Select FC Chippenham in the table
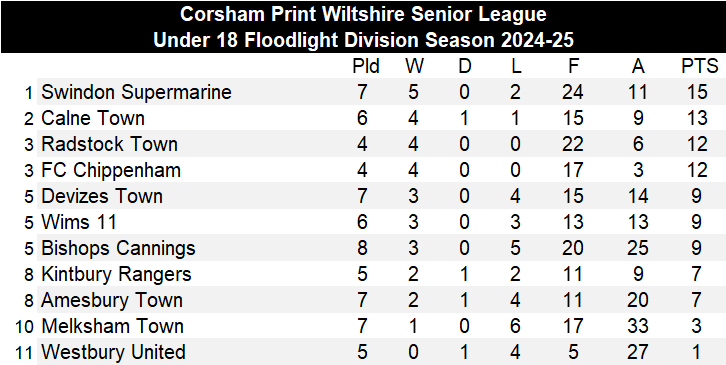726x365 pixels. point(111,170)
